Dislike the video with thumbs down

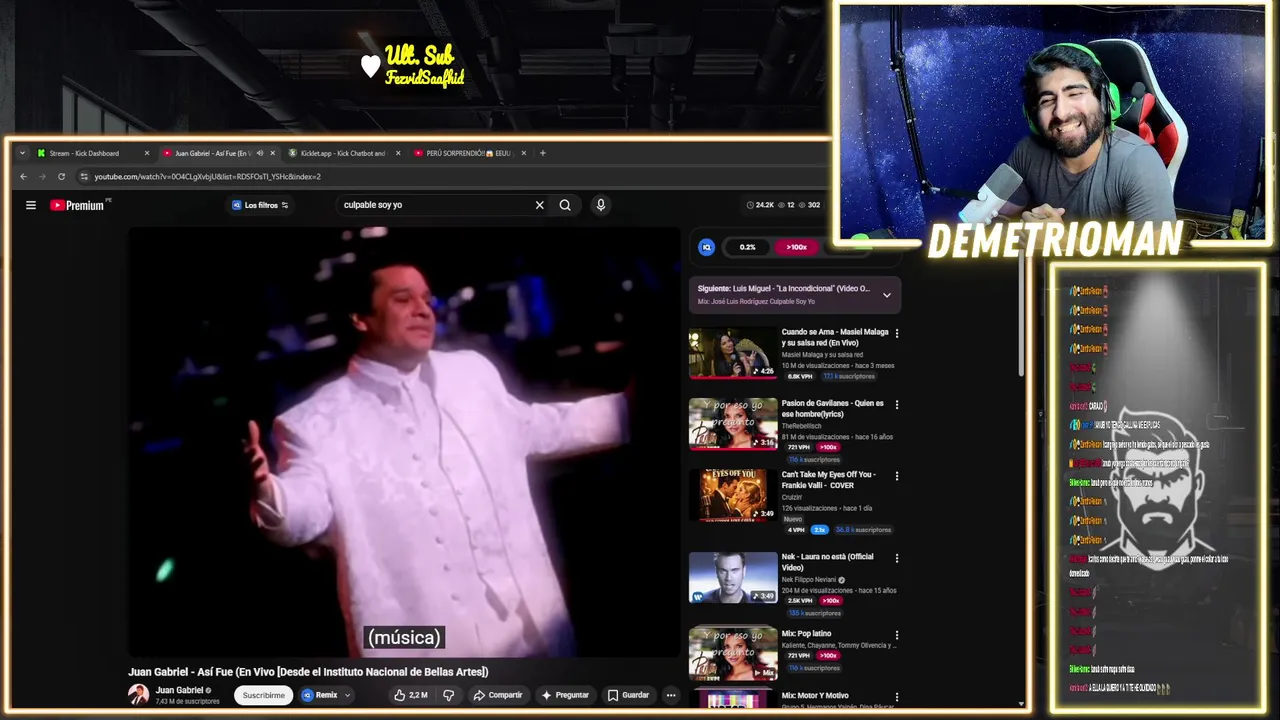tap(448, 695)
